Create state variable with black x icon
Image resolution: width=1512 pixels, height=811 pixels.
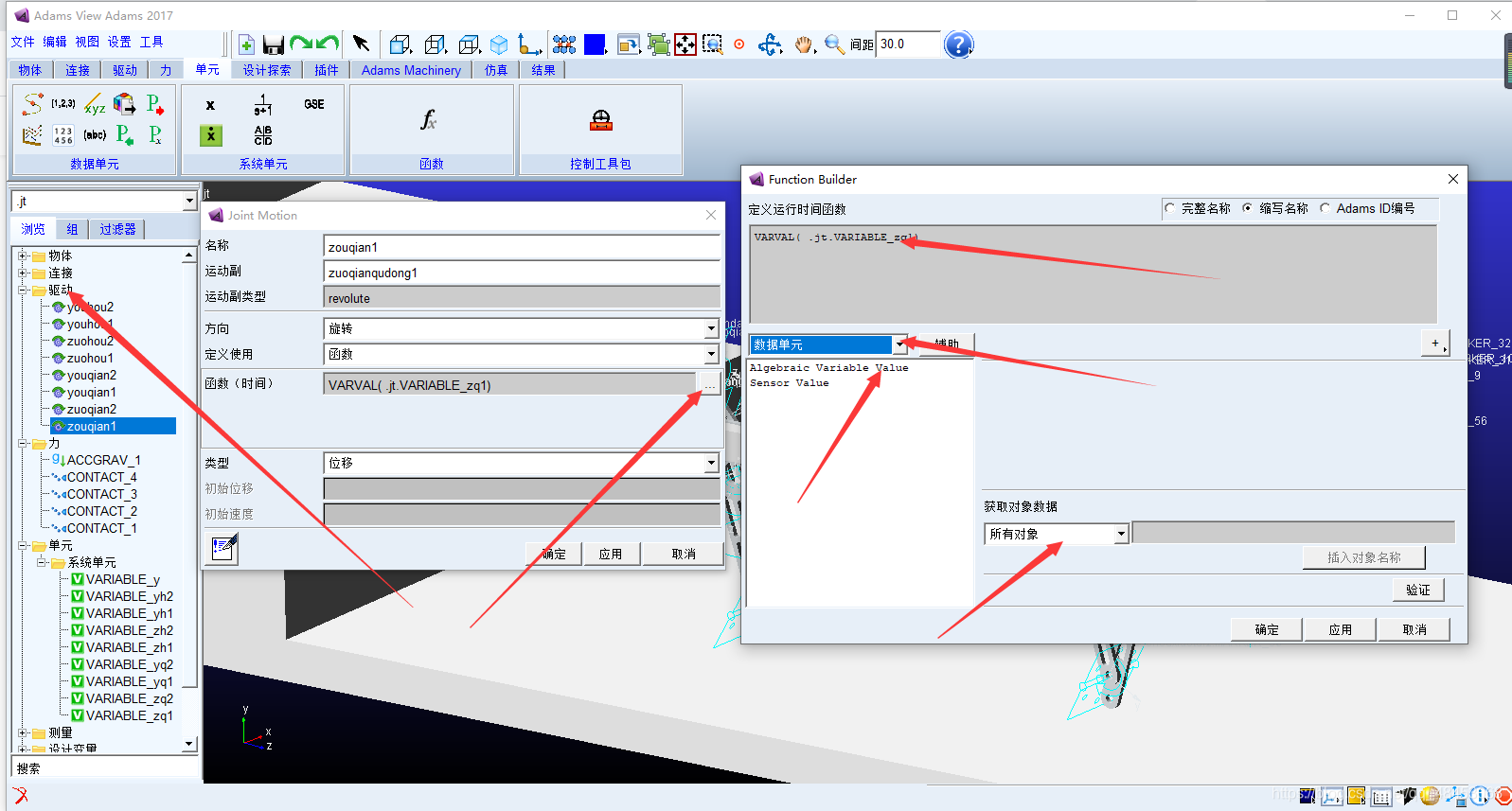coord(210,105)
